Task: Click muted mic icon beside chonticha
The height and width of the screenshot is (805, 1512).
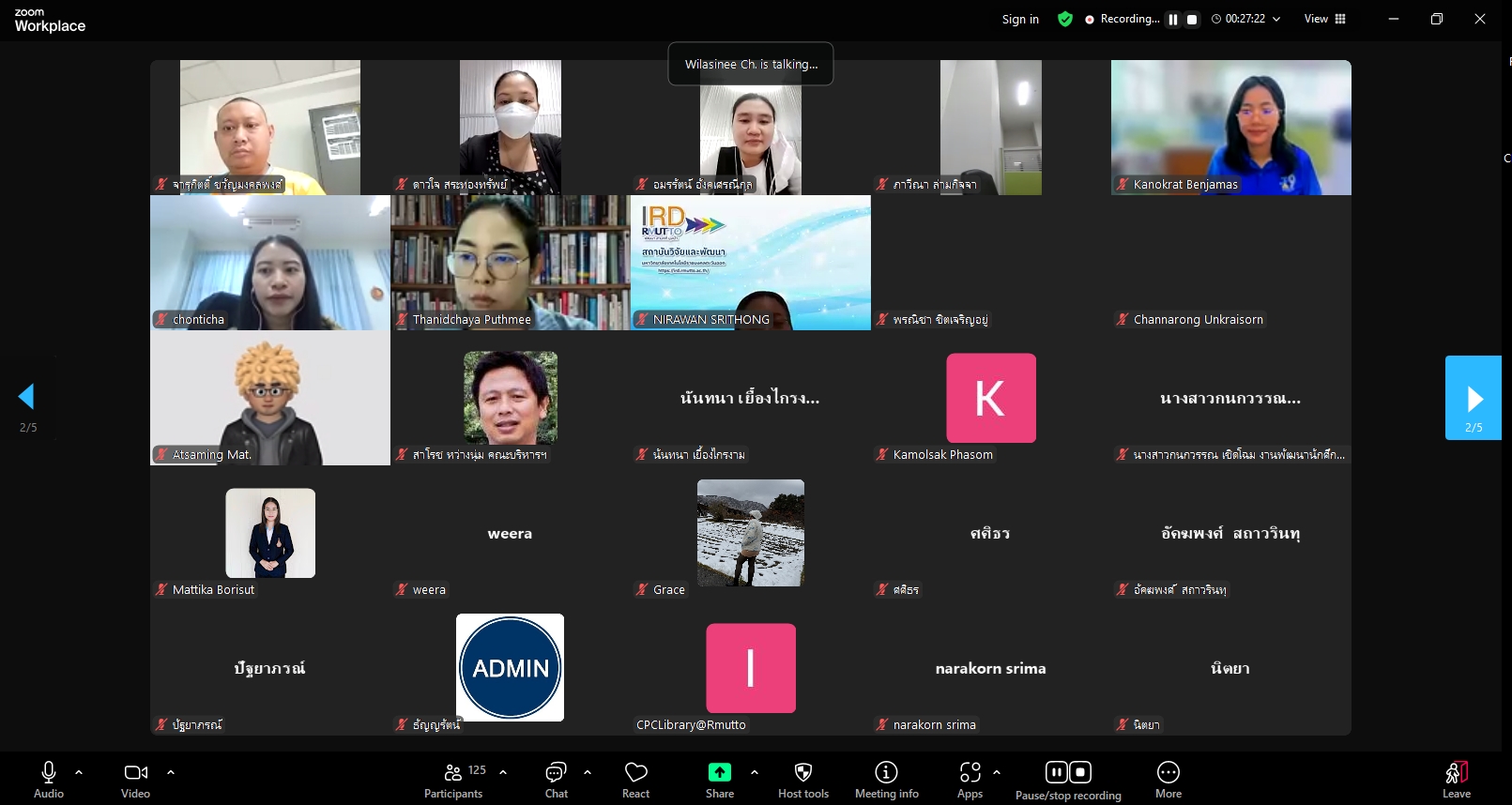Action: [161, 320]
